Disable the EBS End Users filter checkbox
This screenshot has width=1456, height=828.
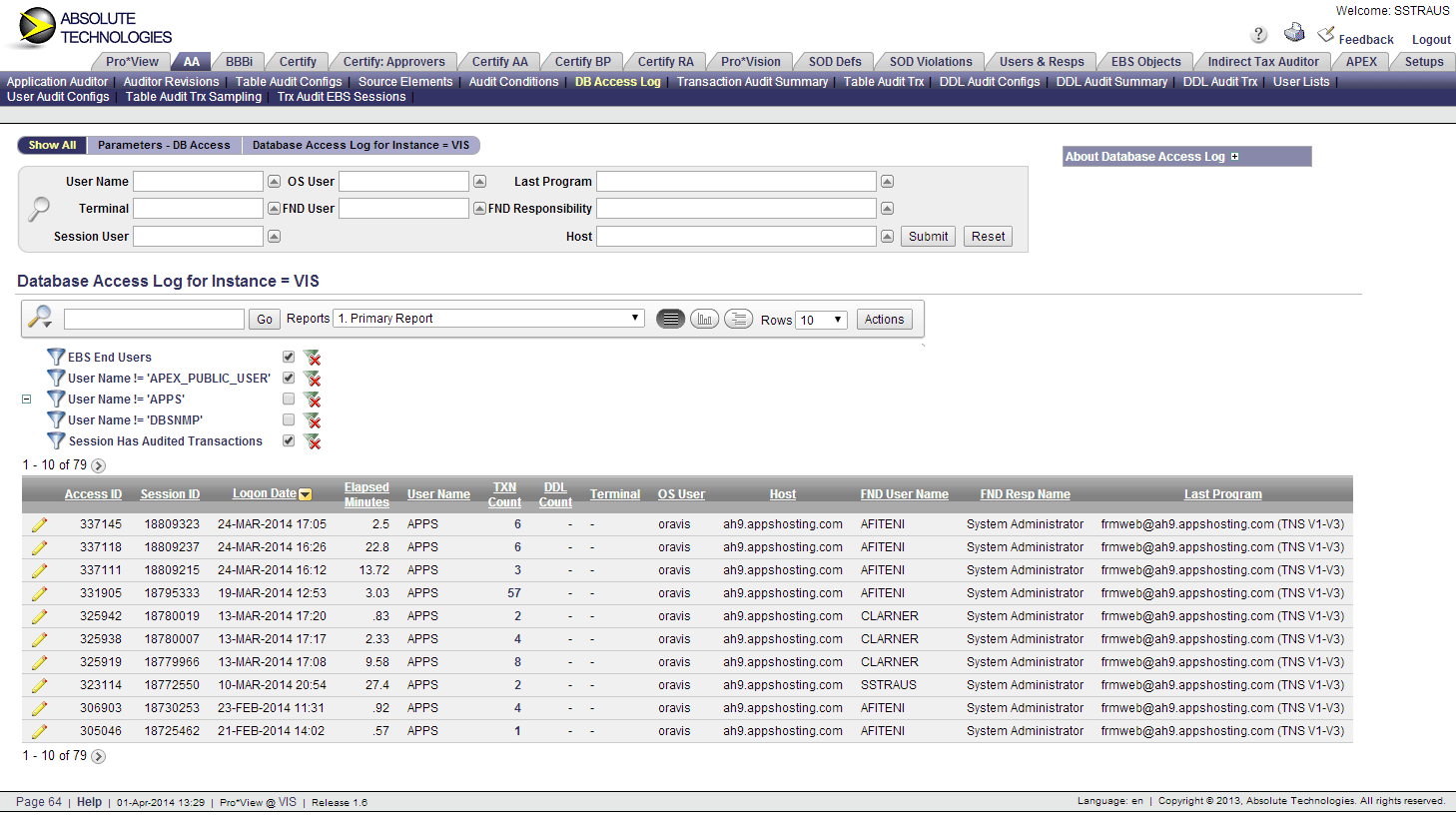(288, 357)
